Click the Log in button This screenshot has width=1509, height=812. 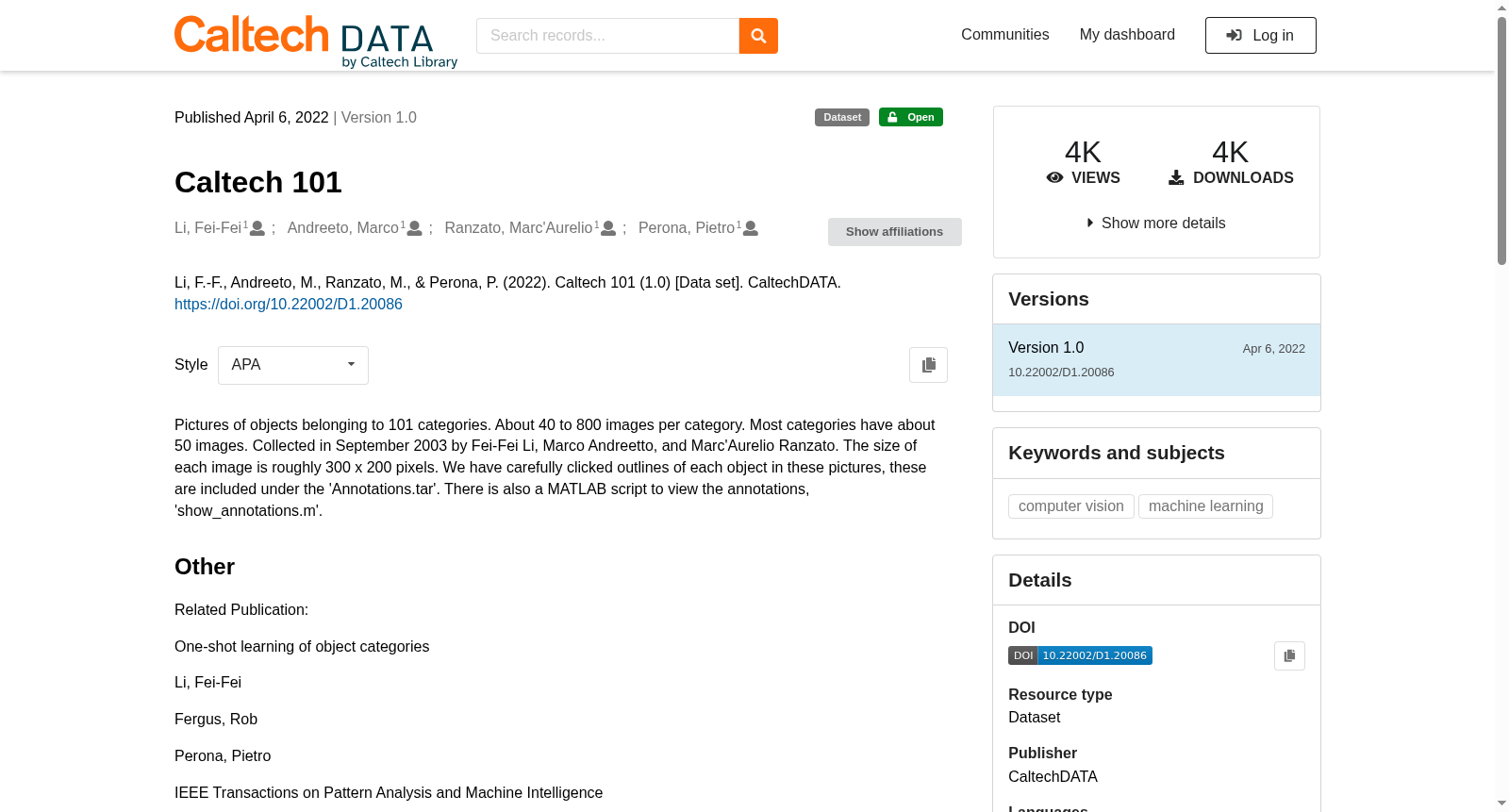pyautogui.click(x=1260, y=36)
